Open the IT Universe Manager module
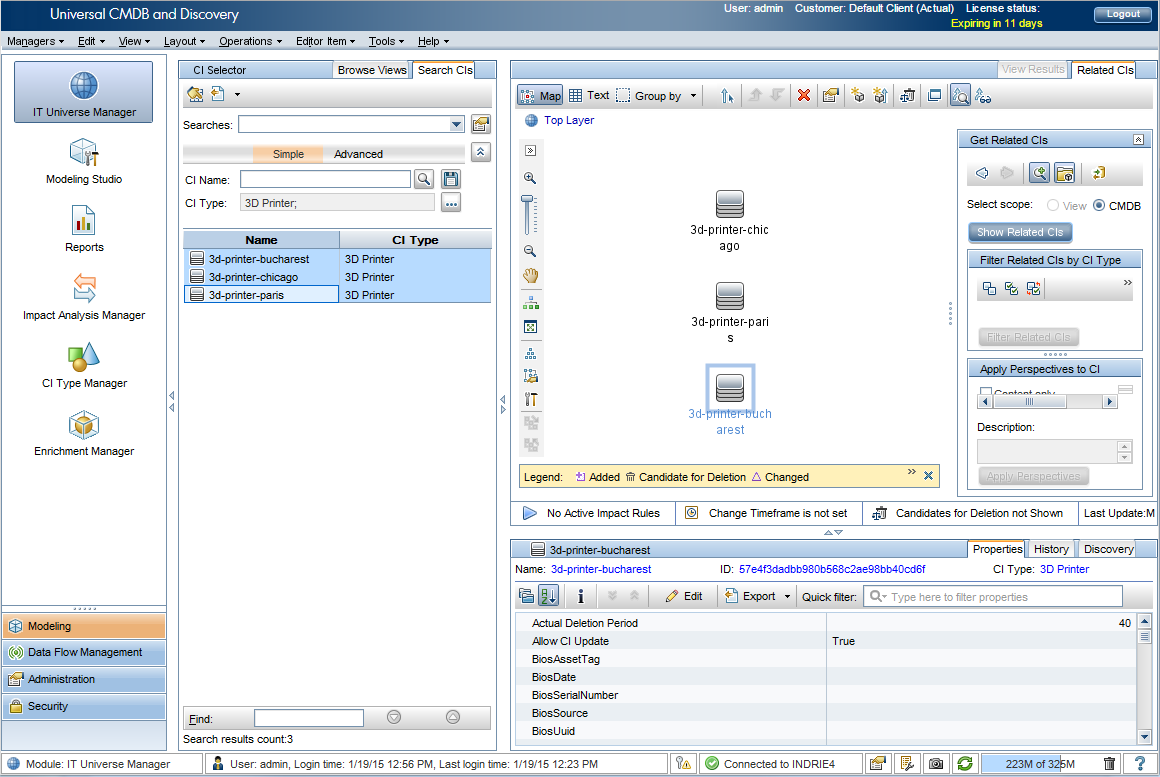The width and height of the screenshot is (1160, 777). click(84, 92)
